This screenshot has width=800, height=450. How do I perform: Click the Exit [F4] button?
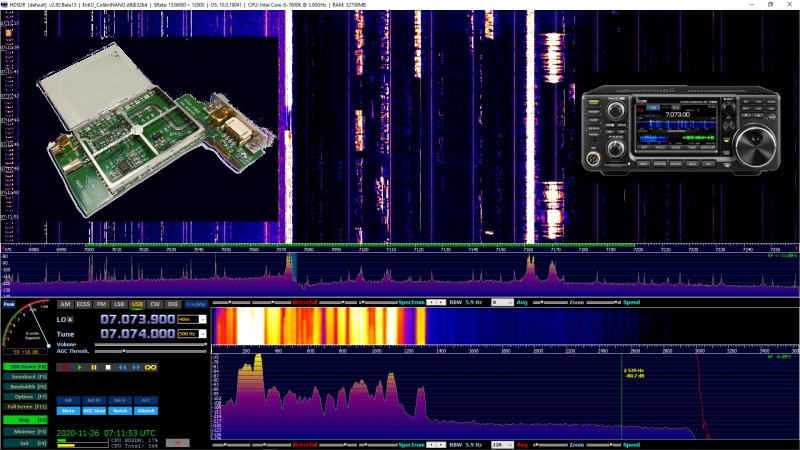pos(25,443)
